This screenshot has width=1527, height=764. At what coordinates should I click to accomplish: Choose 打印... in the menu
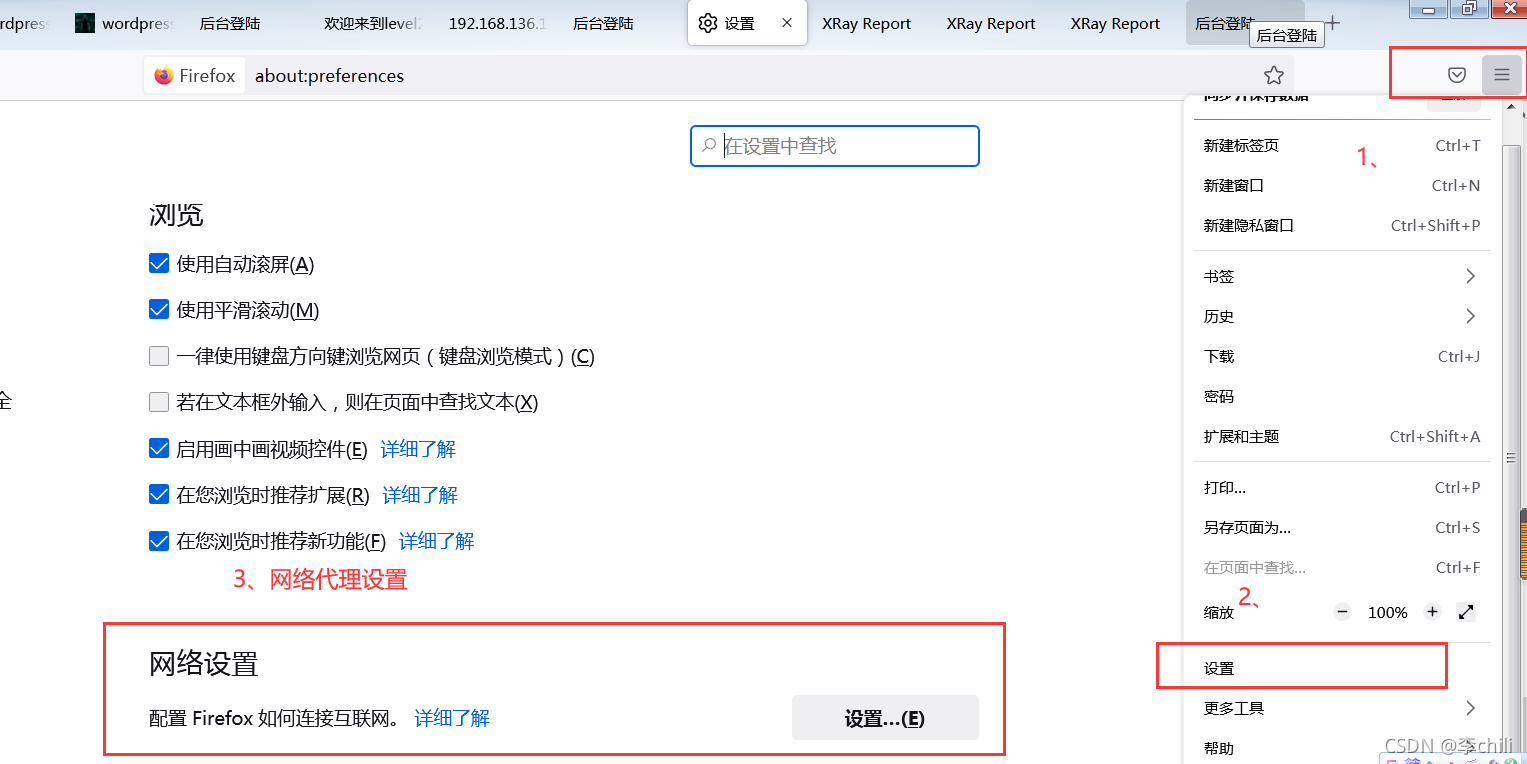(1340, 488)
